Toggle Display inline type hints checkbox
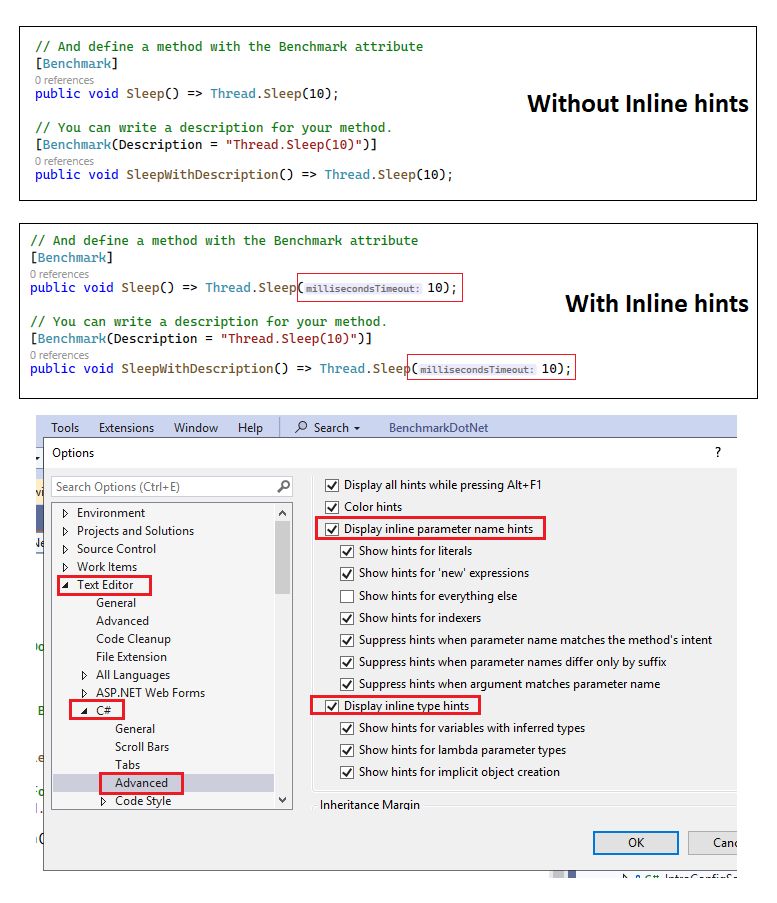This screenshot has height=903, width=777. click(332, 706)
